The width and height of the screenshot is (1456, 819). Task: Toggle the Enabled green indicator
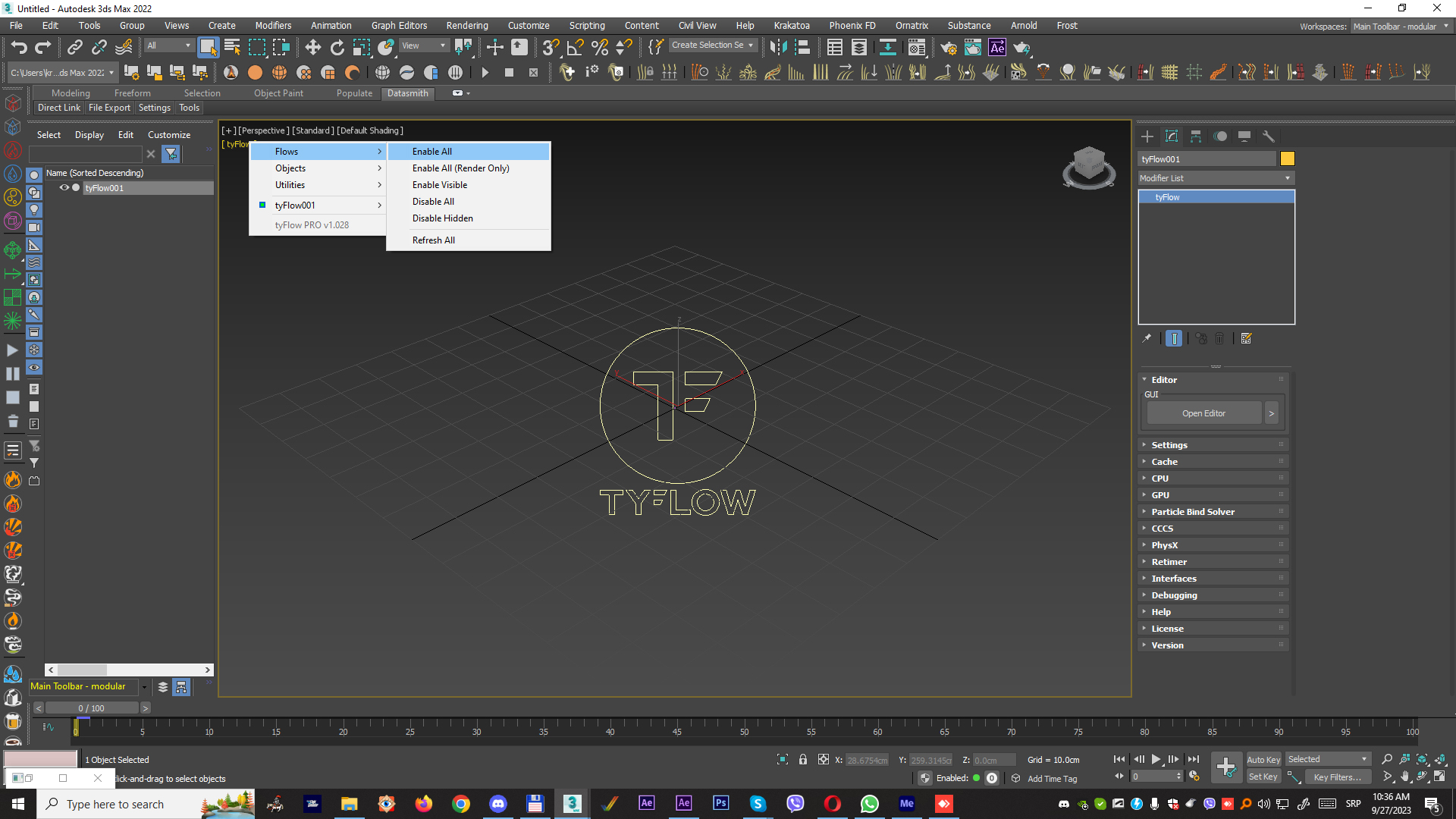point(977,778)
